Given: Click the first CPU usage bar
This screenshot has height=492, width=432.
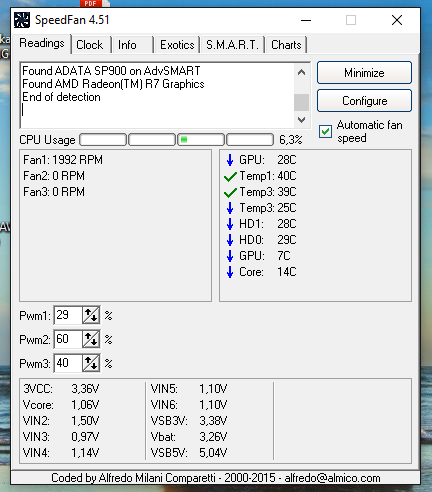Looking at the screenshot, I should (103, 140).
